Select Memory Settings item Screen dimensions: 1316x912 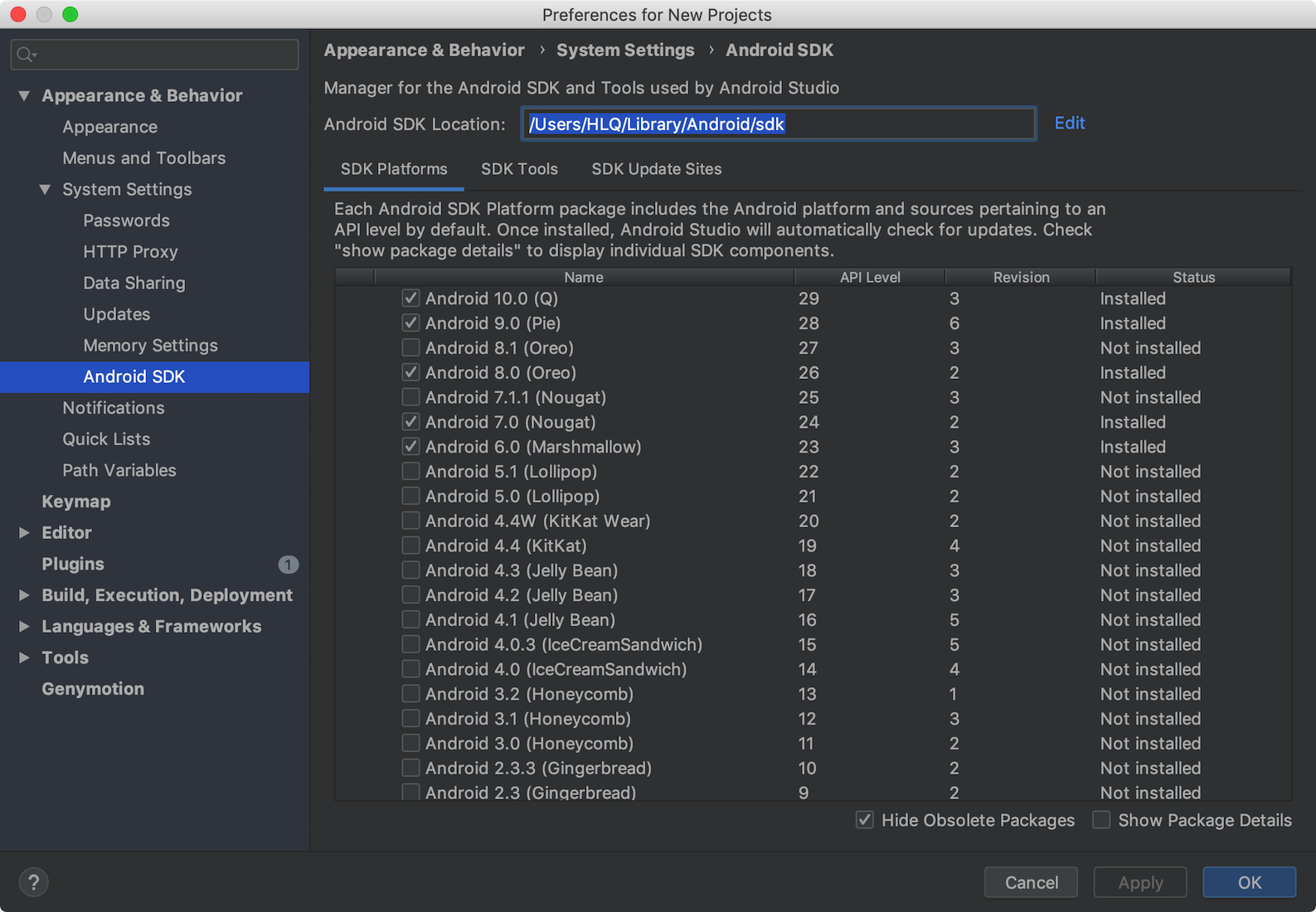tap(150, 346)
